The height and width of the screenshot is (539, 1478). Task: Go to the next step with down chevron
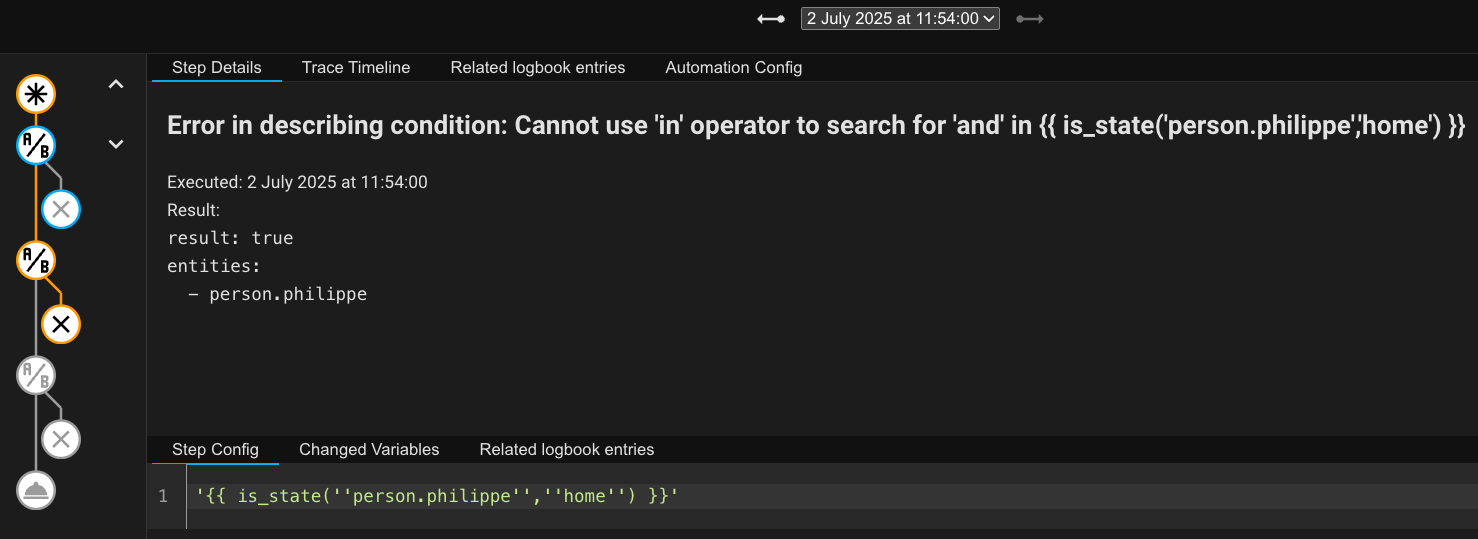(x=116, y=144)
